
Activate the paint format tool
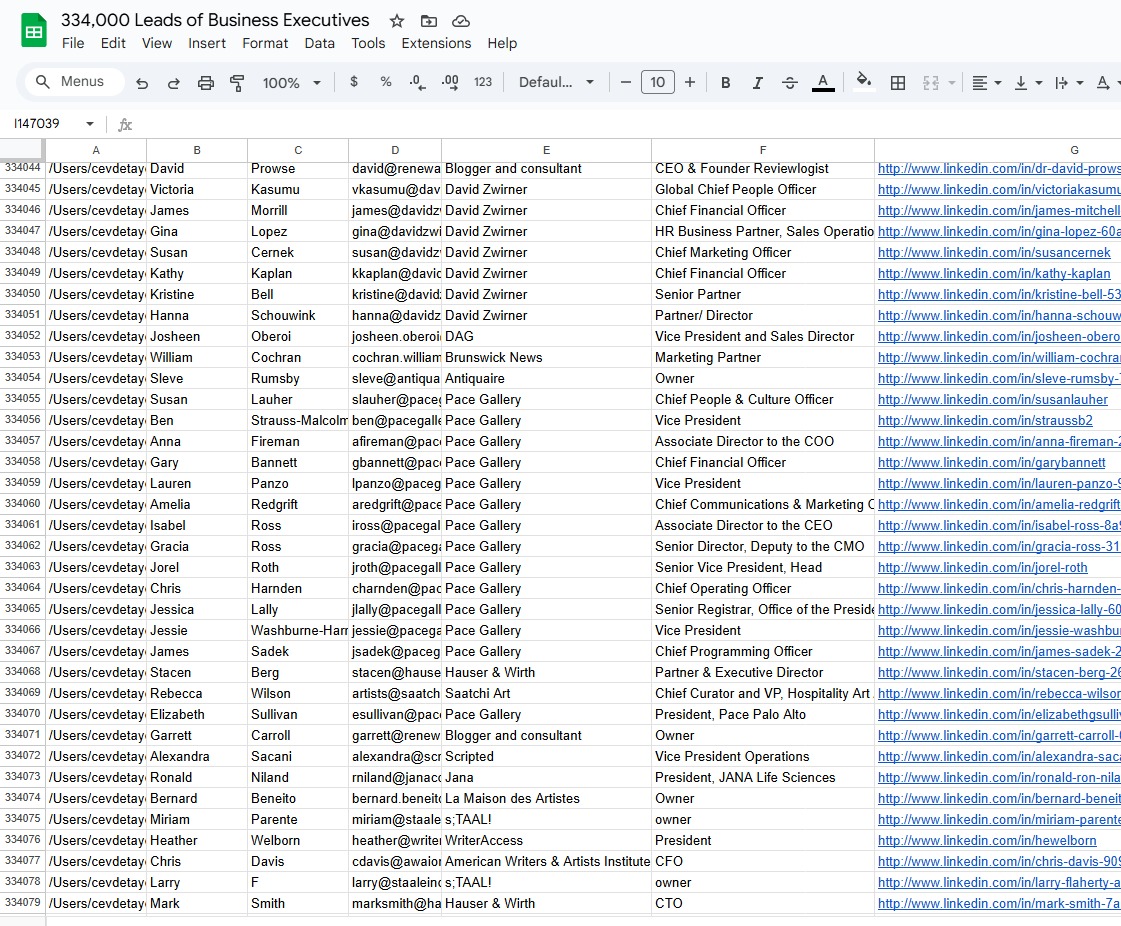click(237, 83)
